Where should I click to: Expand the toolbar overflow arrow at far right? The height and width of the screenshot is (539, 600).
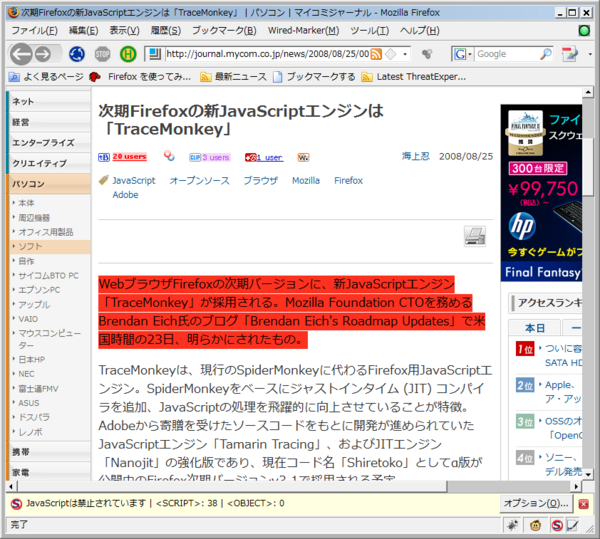tap(590, 54)
